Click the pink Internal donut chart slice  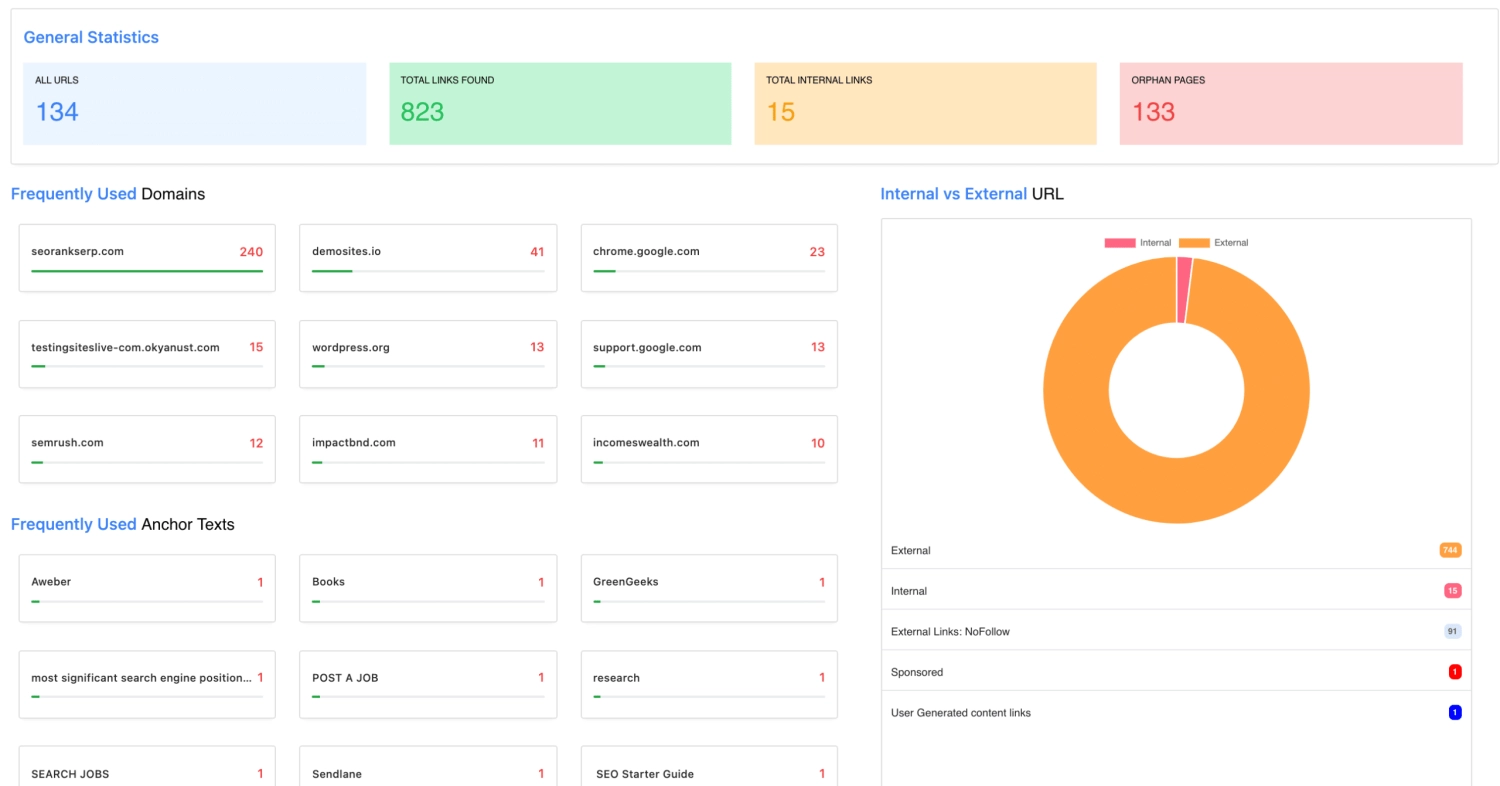pyautogui.click(x=1184, y=290)
